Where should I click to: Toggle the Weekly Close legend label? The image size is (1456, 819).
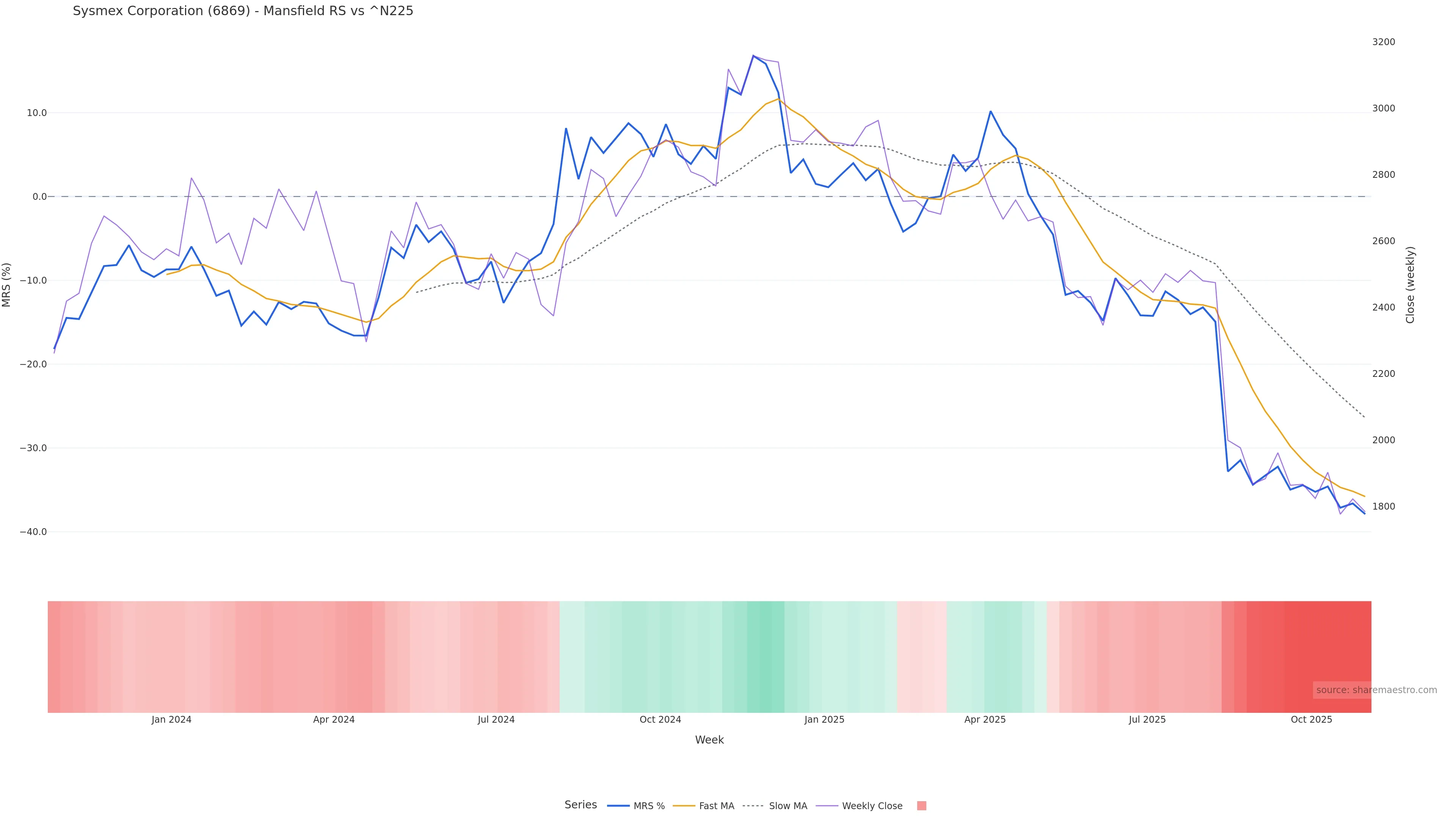pyautogui.click(x=872, y=806)
